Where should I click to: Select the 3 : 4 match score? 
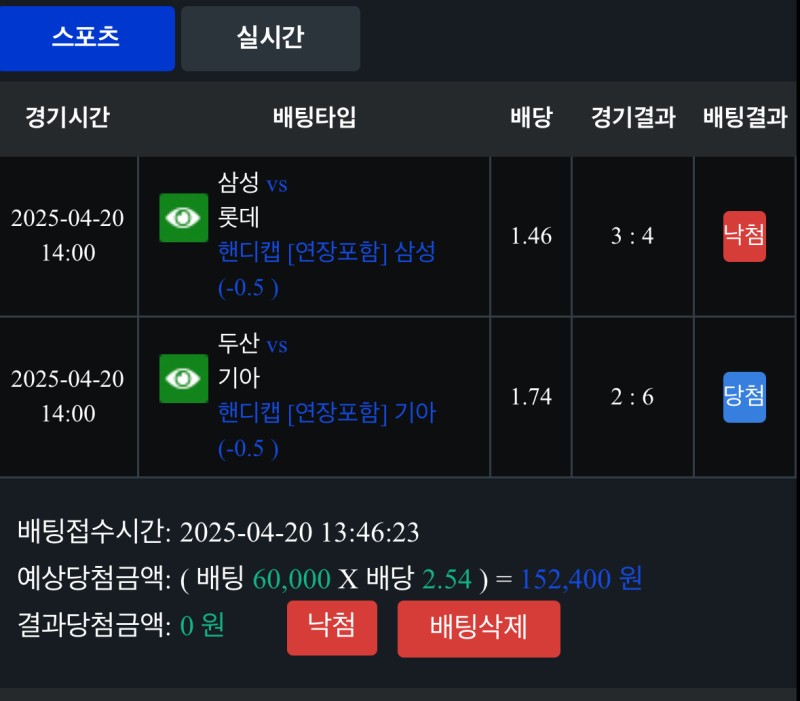tap(632, 236)
